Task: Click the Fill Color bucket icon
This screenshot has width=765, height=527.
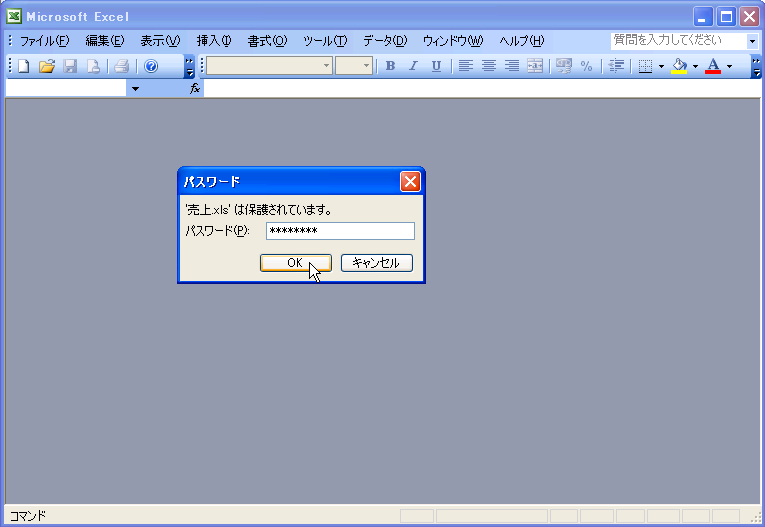Action: pyautogui.click(x=679, y=66)
